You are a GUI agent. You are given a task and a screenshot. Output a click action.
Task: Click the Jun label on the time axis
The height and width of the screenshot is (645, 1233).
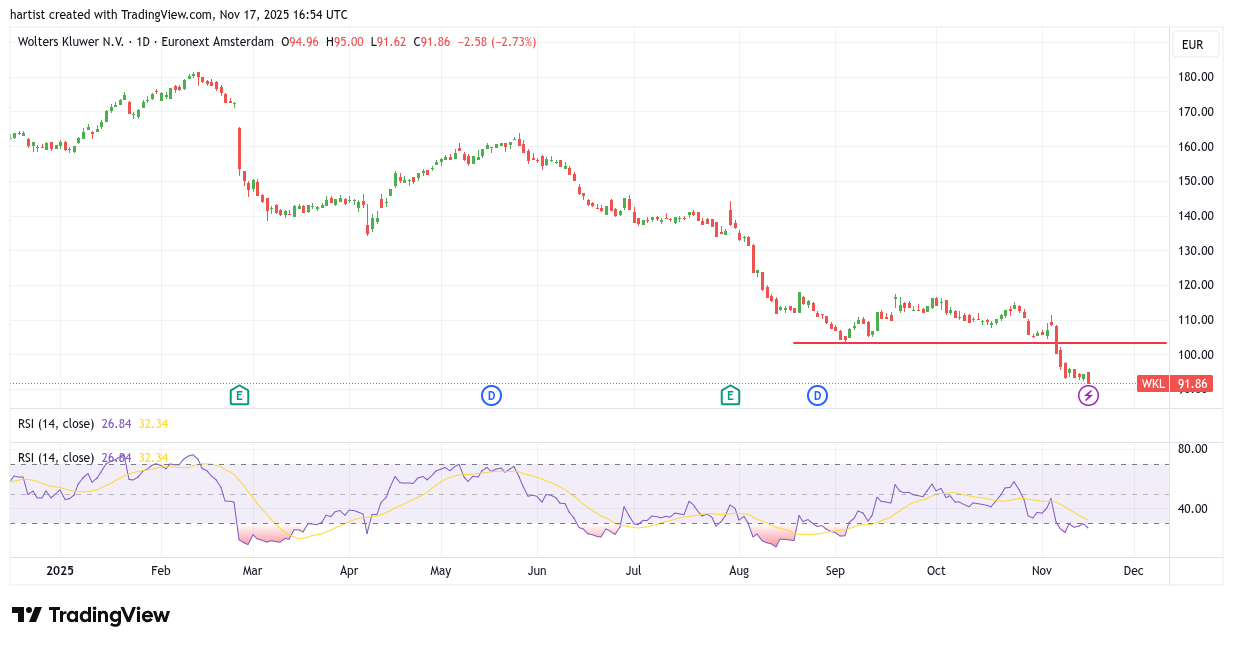click(x=536, y=571)
